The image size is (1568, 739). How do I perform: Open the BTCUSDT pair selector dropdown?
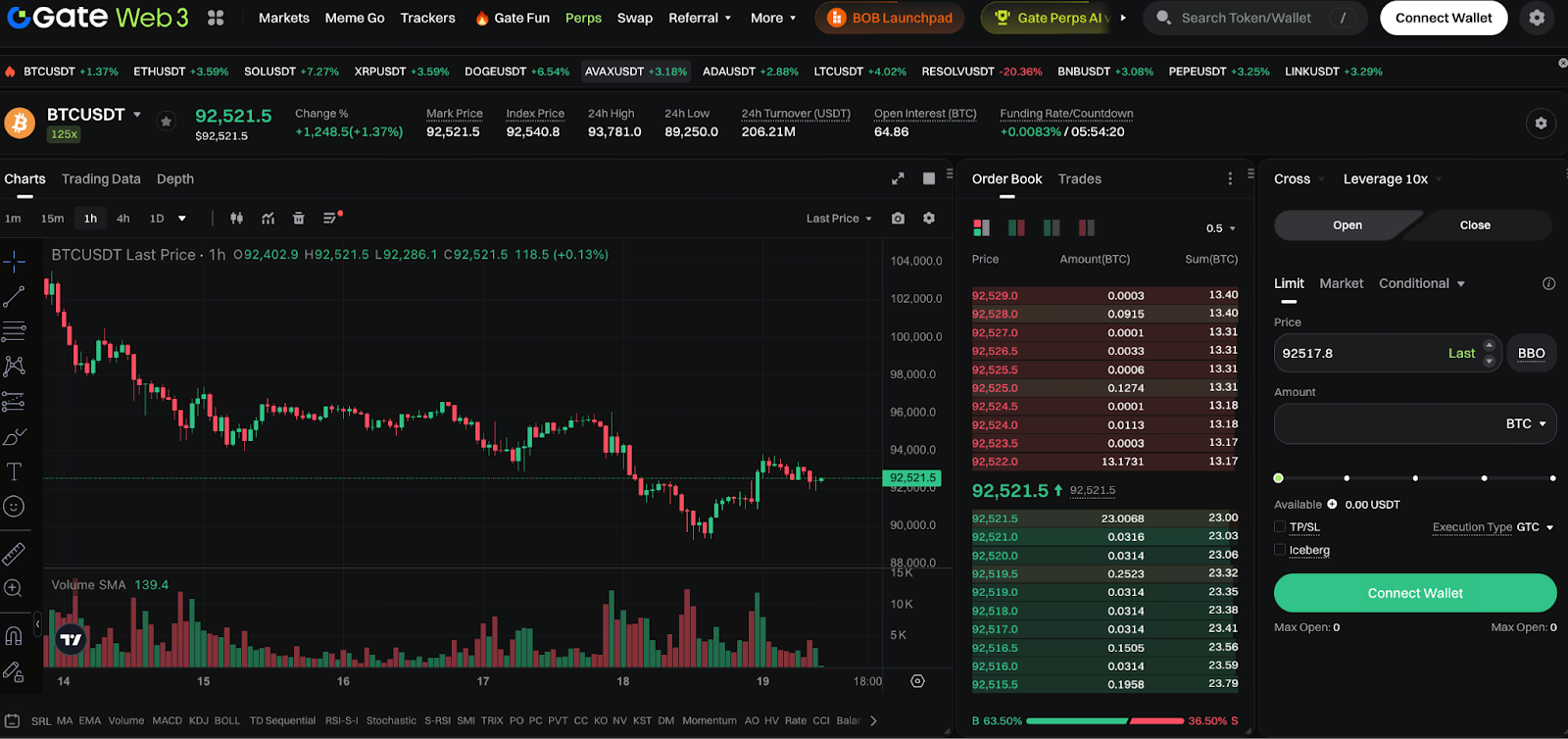(137, 115)
